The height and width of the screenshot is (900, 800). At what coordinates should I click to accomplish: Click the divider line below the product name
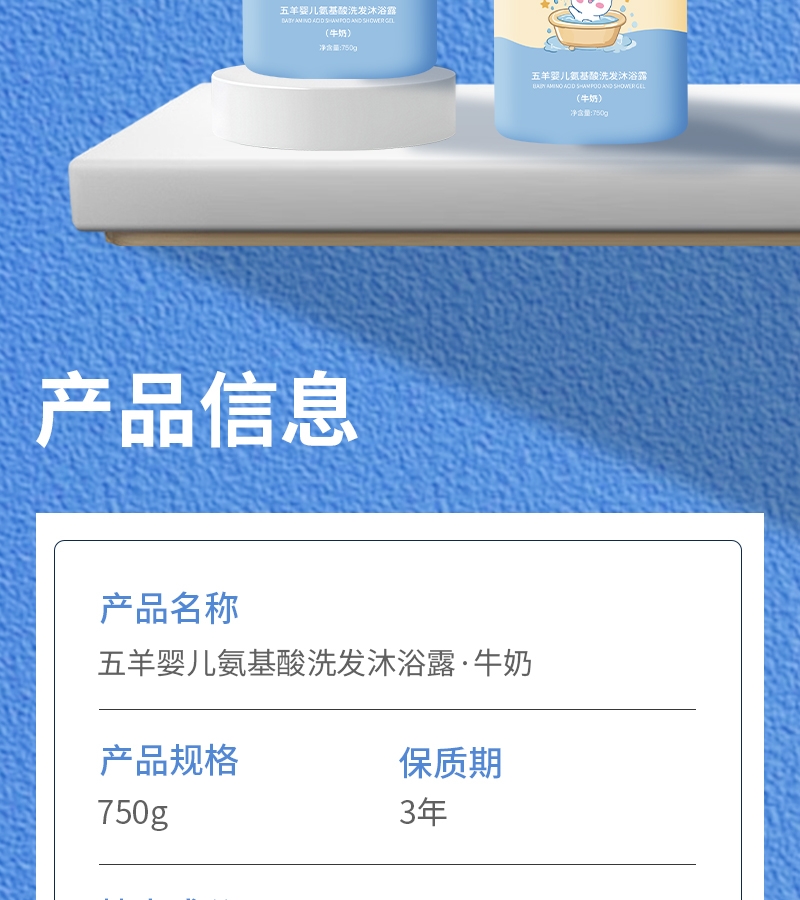(x=397, y=709)
